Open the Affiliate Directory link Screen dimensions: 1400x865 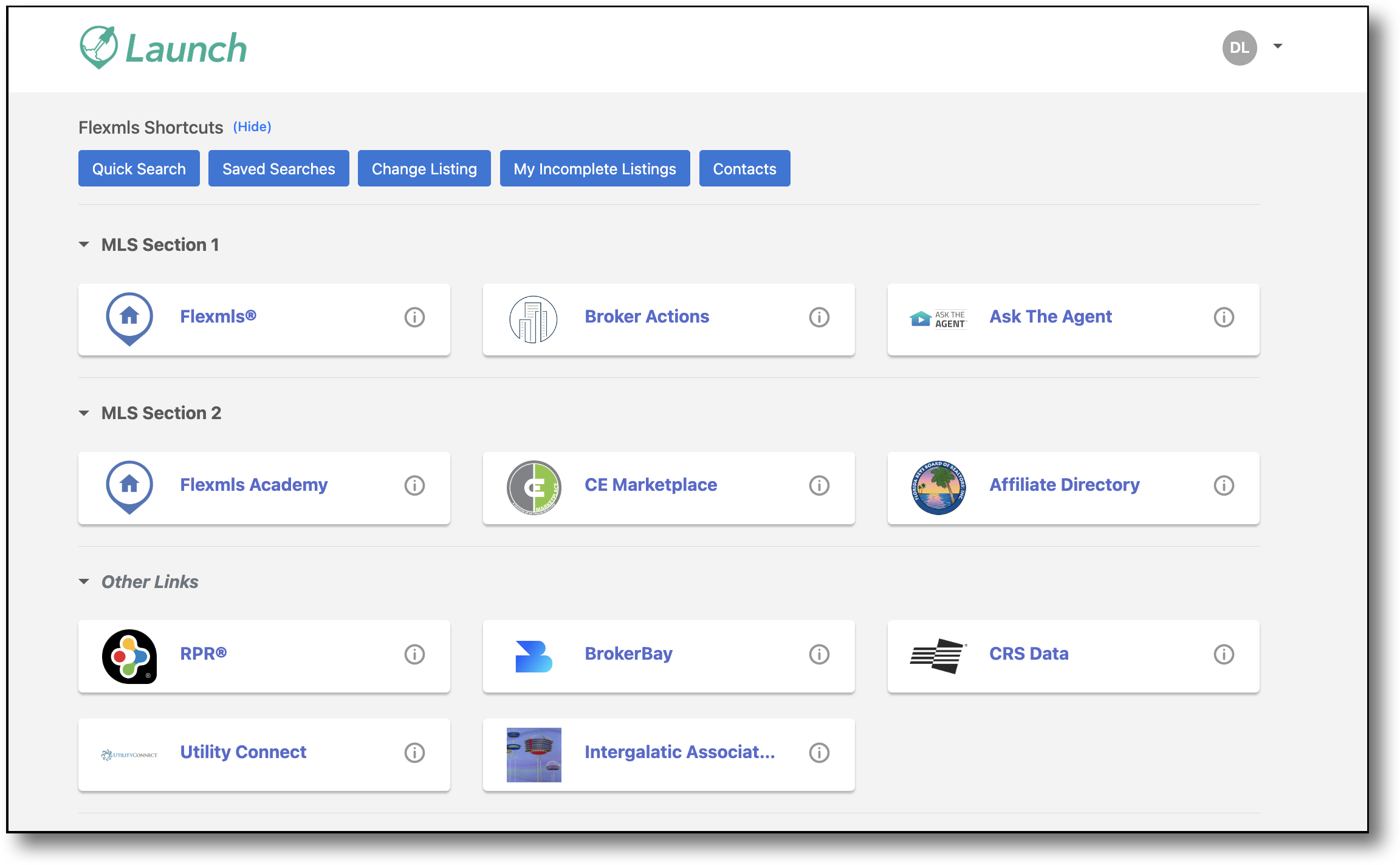[x=1065, y=485]
